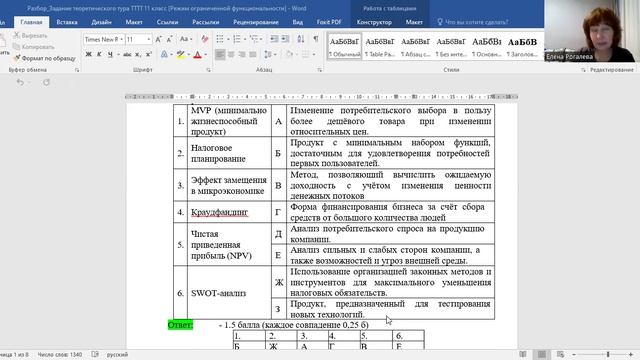The image size is (640, 360).
Task: Click Формат по образцу painter
Action: [x=44, y=58]
